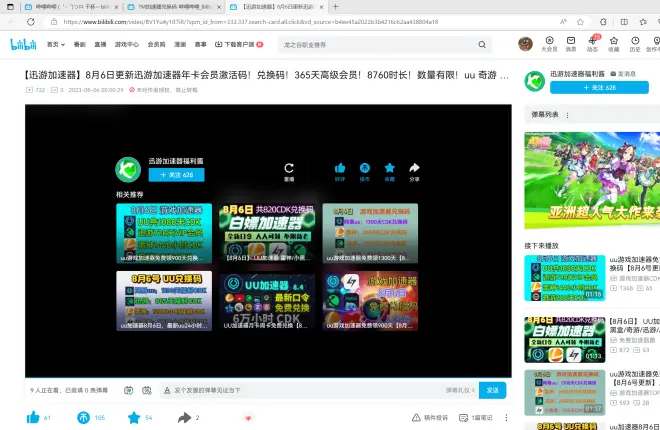Image resolution: width=660 pixels, height=430 pixels.
Task: Click the star favorite icon on the end screen
Action: coord(390,168)
